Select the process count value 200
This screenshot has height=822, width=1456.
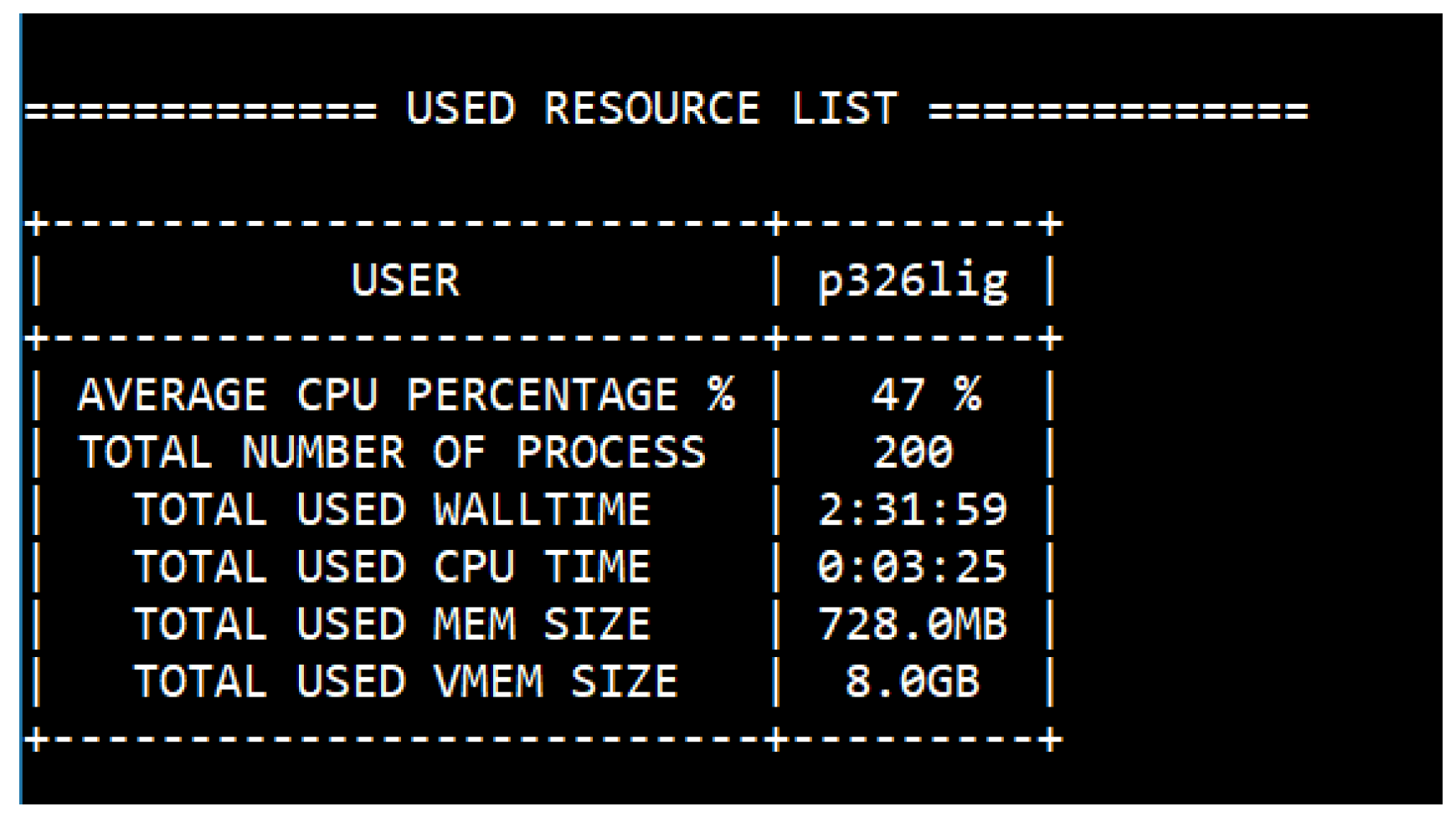(913, 453)
